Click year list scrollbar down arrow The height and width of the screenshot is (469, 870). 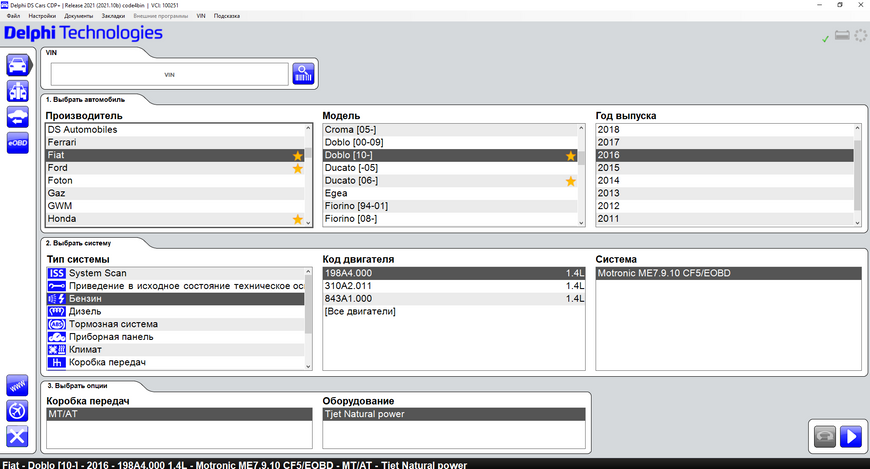[x=857, y=223]
